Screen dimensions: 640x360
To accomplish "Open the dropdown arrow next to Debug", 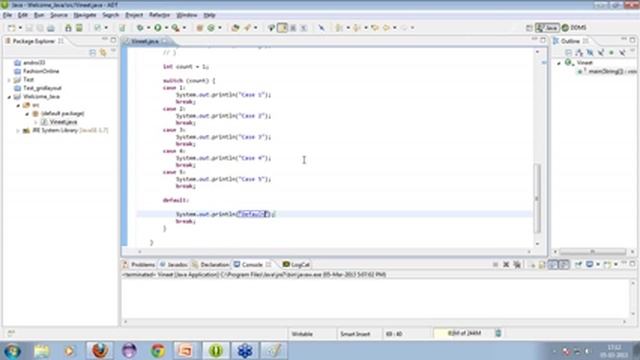I will [149, 28].
